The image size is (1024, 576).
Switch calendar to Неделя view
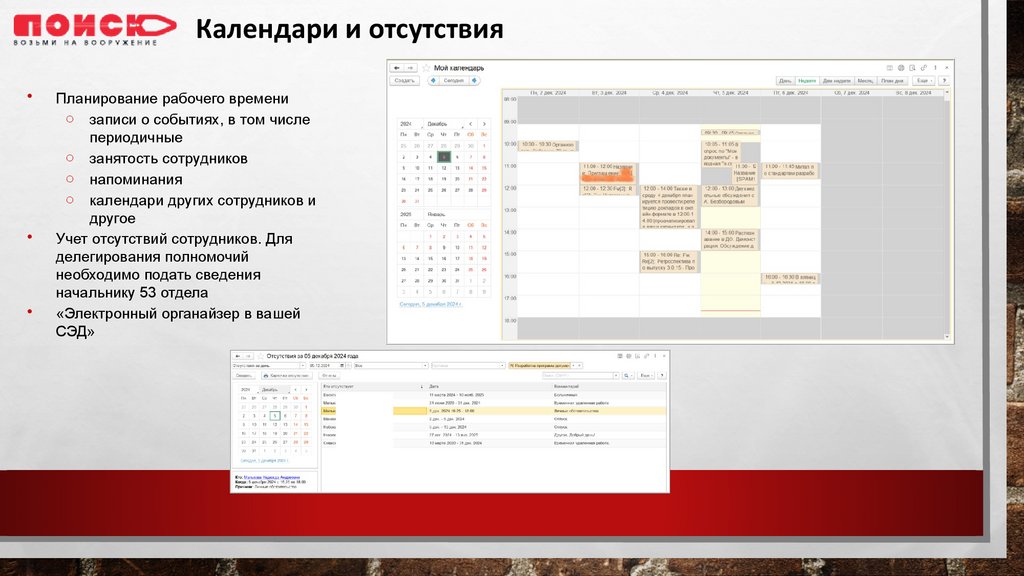coord(807,81)
